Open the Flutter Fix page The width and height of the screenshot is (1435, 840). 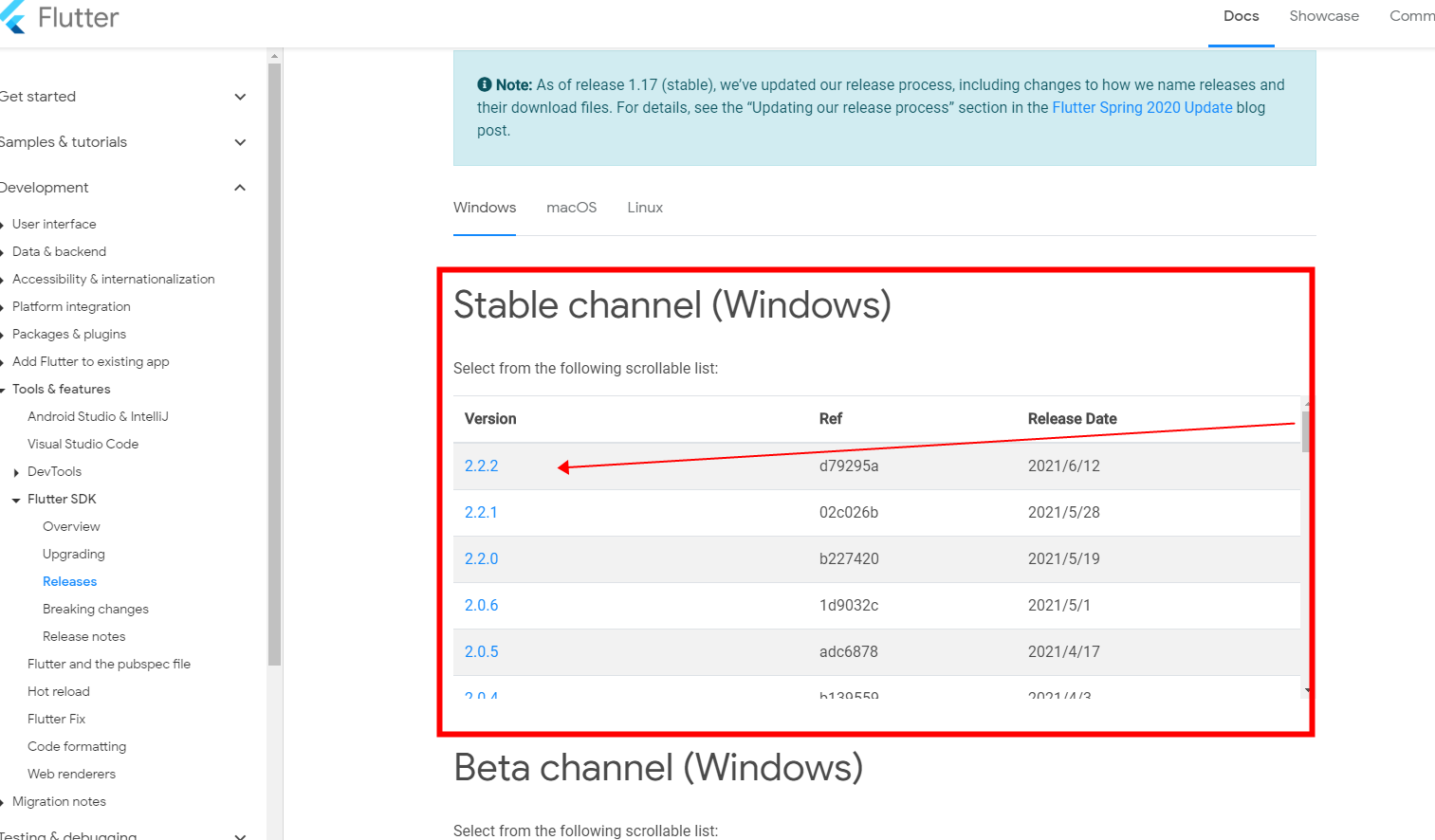pyautogui.click(x=56, y=720)
